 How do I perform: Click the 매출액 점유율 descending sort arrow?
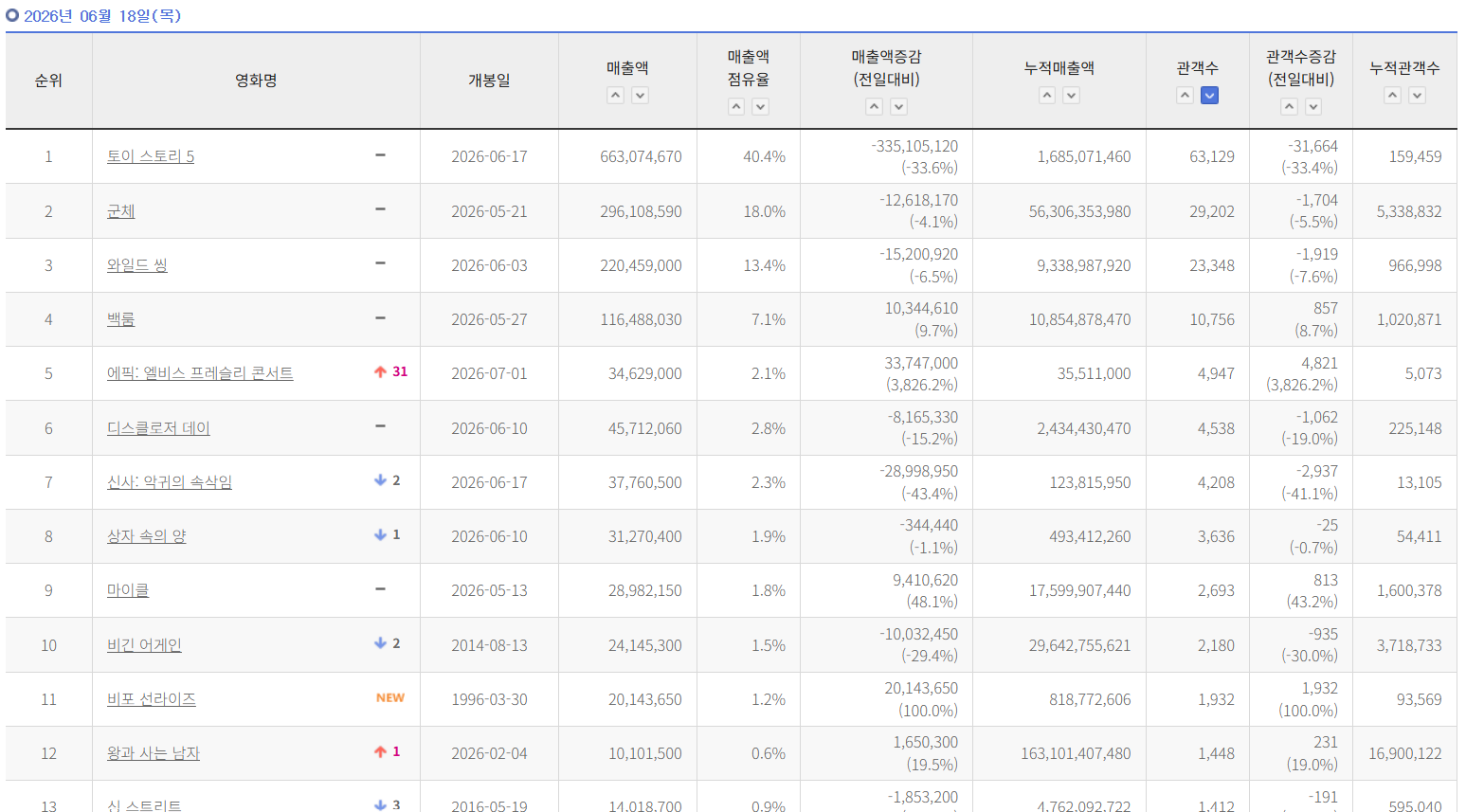click(x=761, y=107)
